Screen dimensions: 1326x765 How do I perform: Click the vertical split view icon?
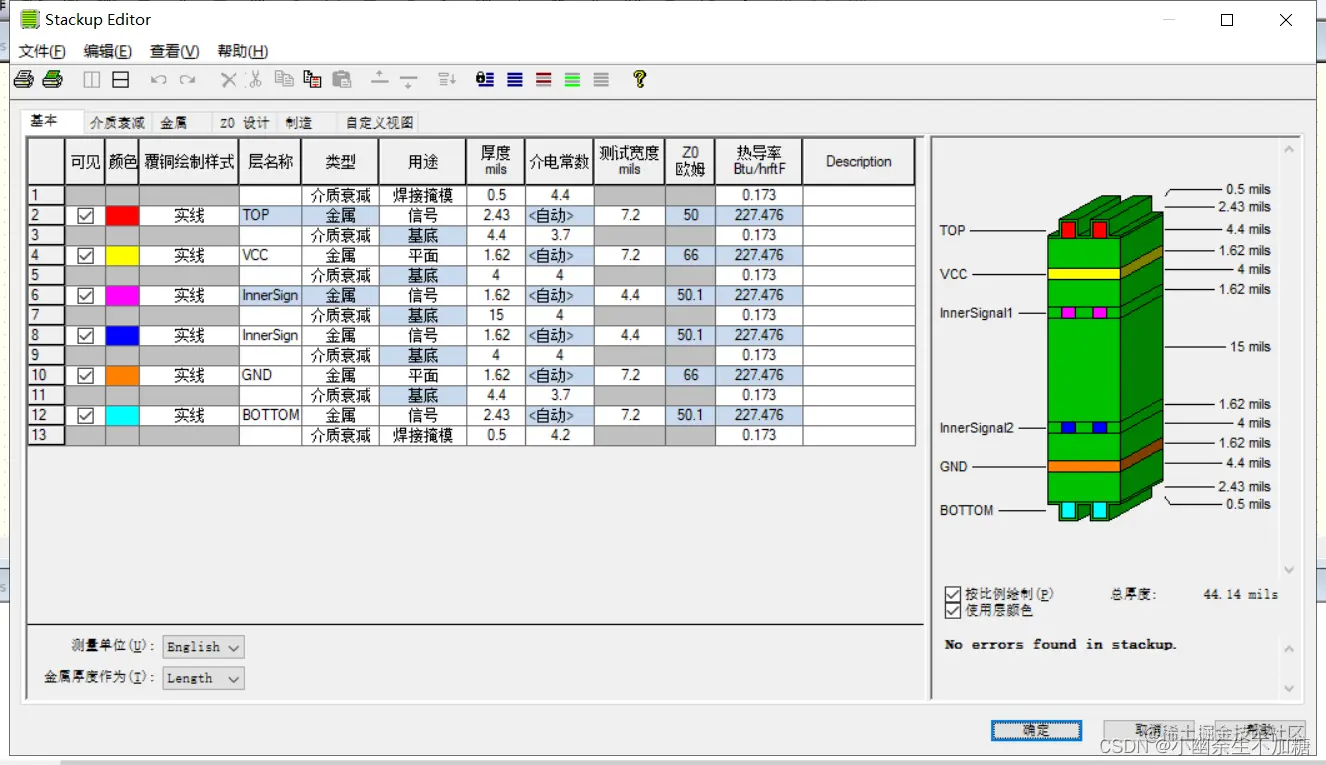(x=92, y=79)
